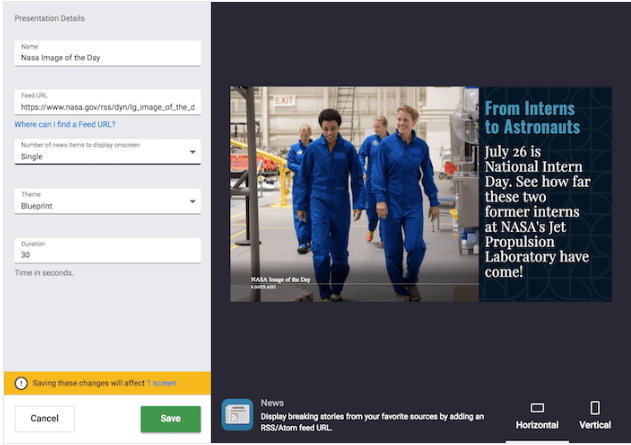Click 'Saving these changes will affect' warning text
The height and width of the screenshot is (445, 631).
point(89,383)
